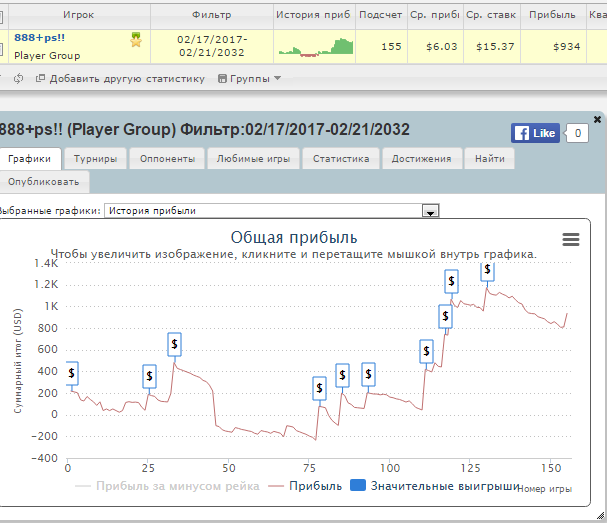This screenshot has width=607, height=523.
Task: Click the Facebook like count bubble
Action: (577, 133)
